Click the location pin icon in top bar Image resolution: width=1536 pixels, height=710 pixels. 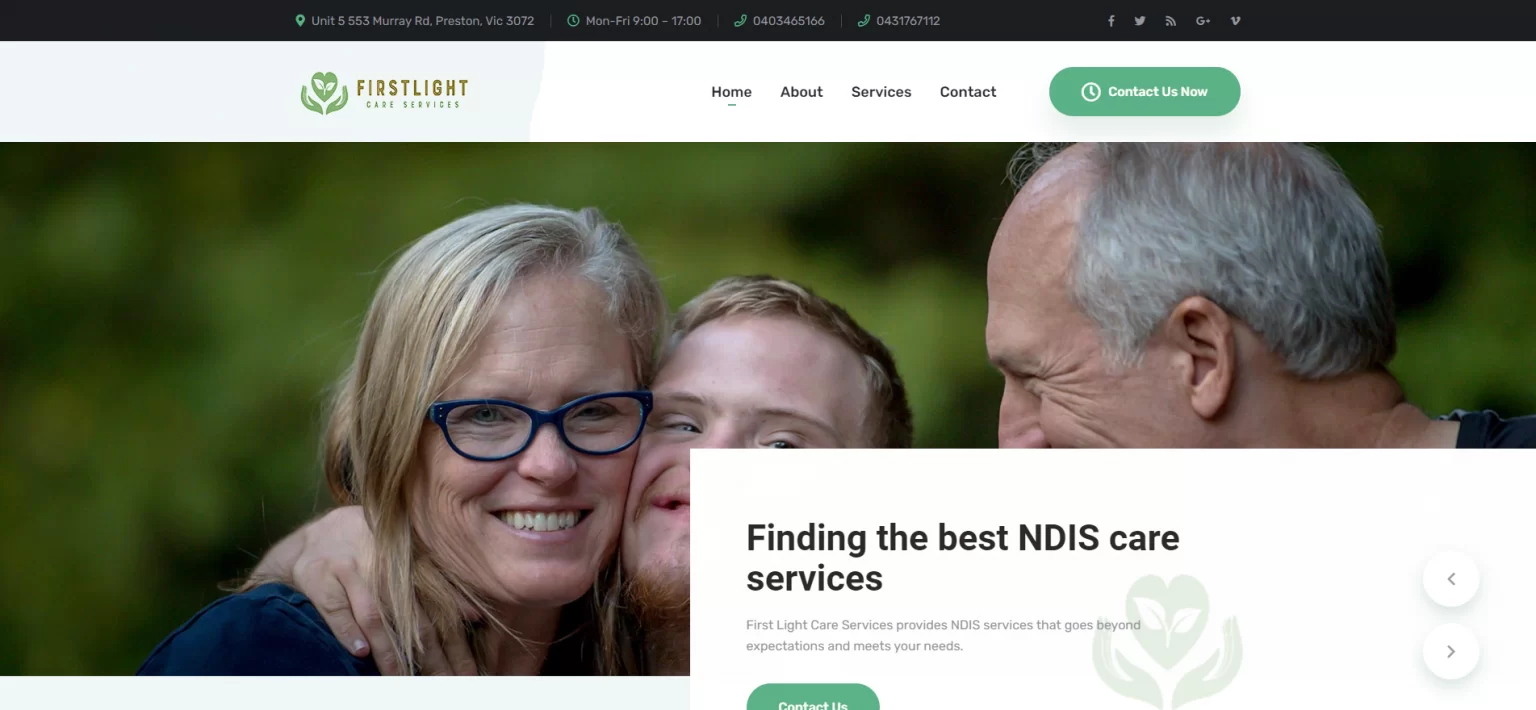[x=300, y=20]
